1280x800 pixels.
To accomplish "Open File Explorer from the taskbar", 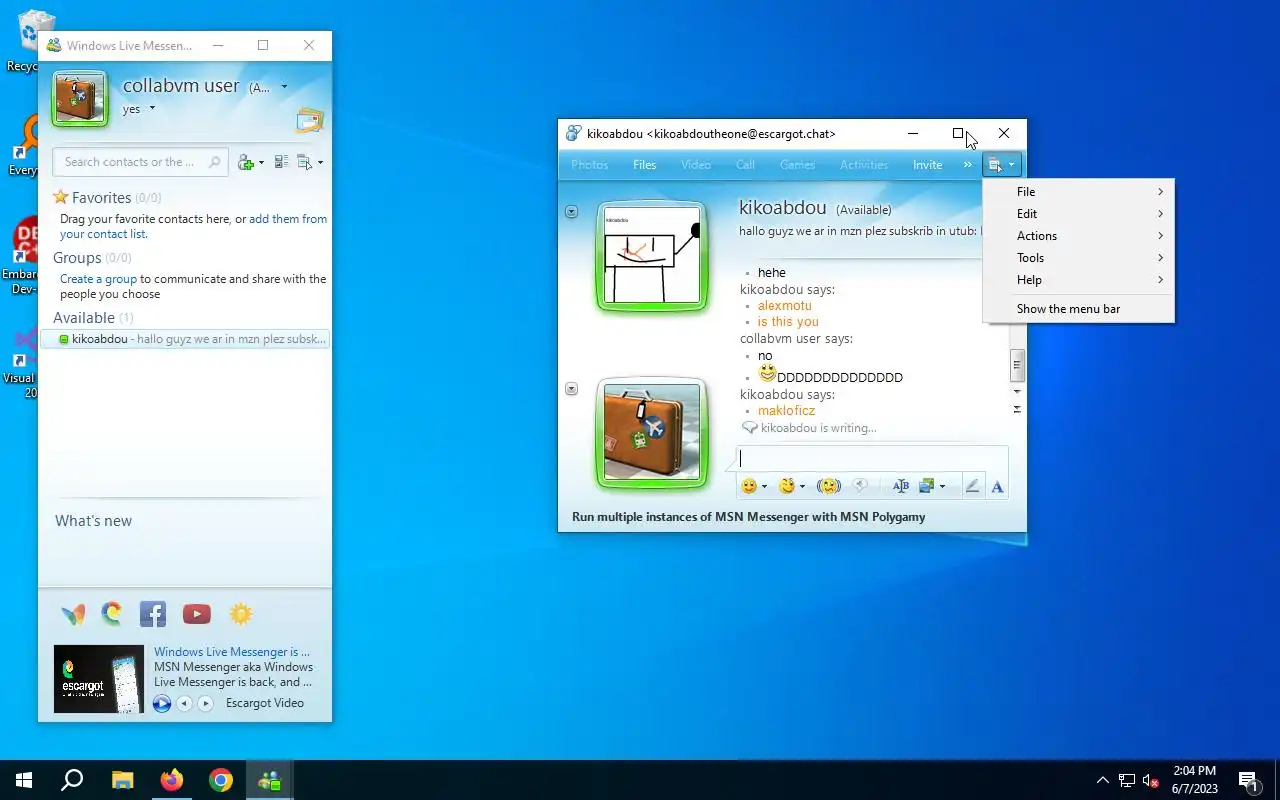I will tap(122, 780).
